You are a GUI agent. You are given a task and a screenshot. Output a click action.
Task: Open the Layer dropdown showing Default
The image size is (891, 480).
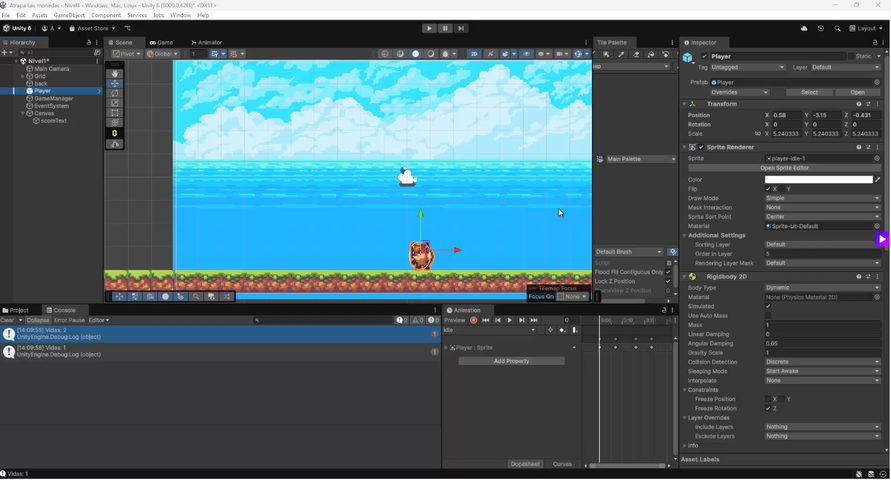tap(846, 67)
